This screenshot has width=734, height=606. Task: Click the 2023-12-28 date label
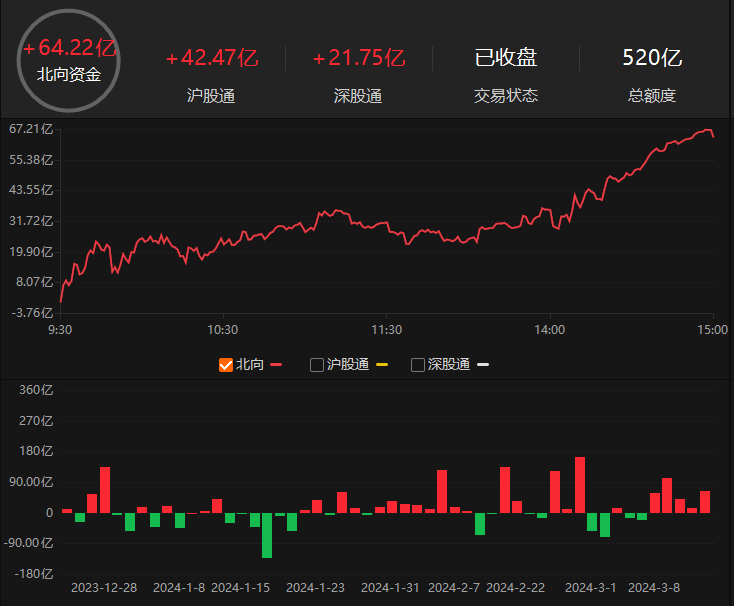click(x=104, y=588)
